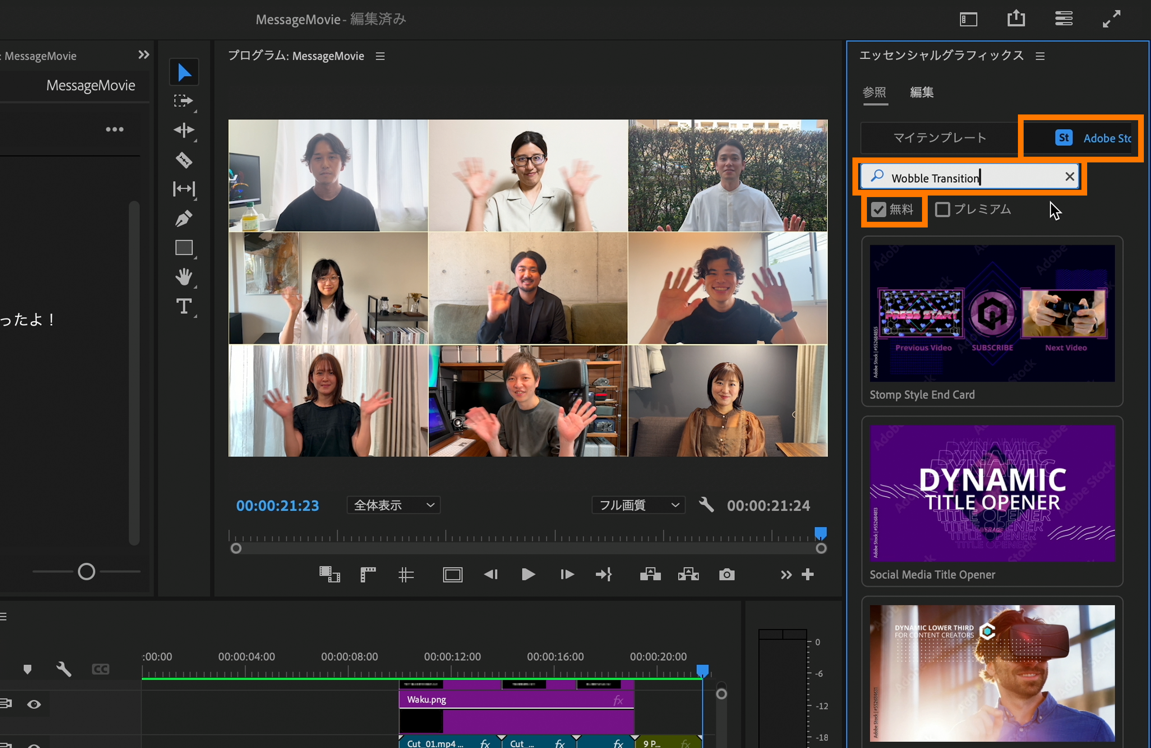Click the current timecode 00:00:21:23

[x=277, y=505]
